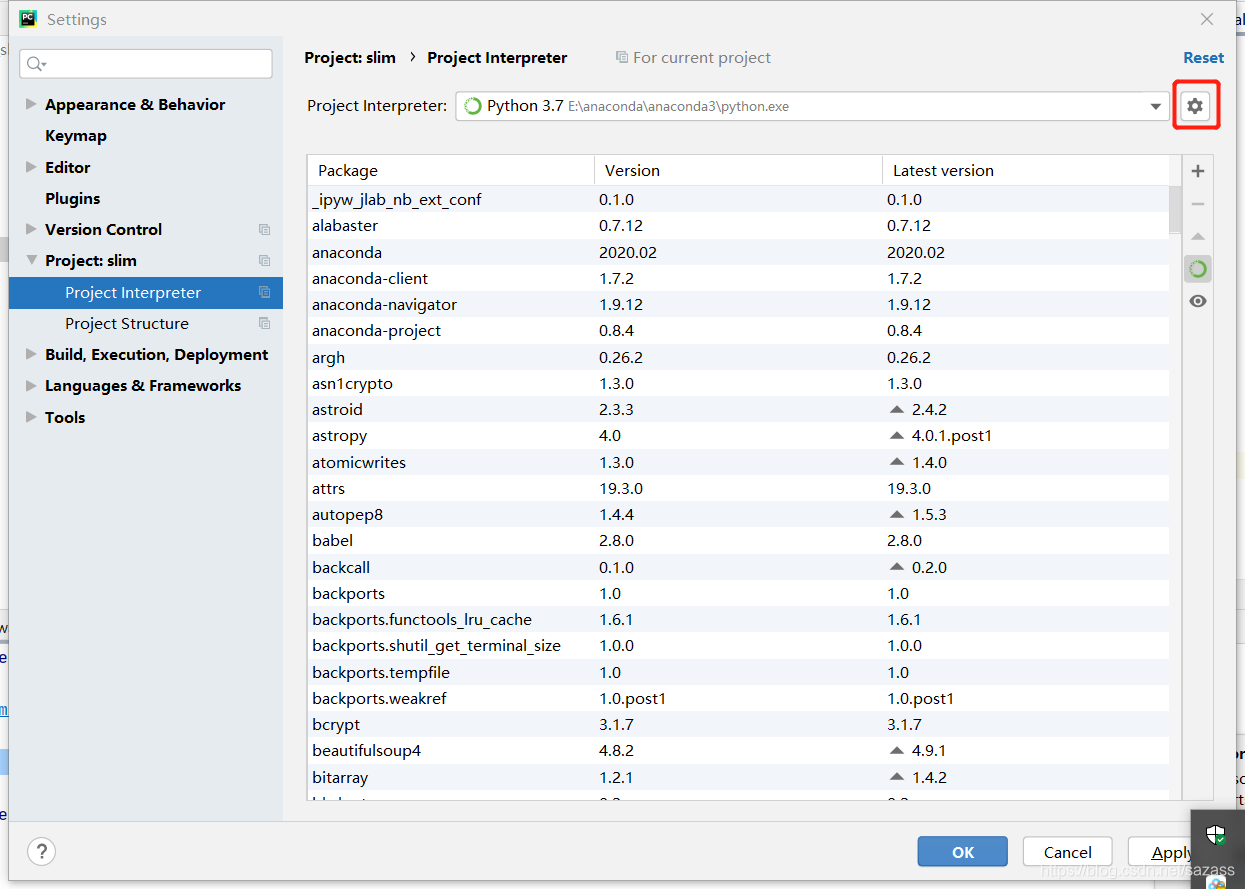Open the interpreter gear settings button
This screenshot has width=1245, height=889.
(x=1195, y=106)
